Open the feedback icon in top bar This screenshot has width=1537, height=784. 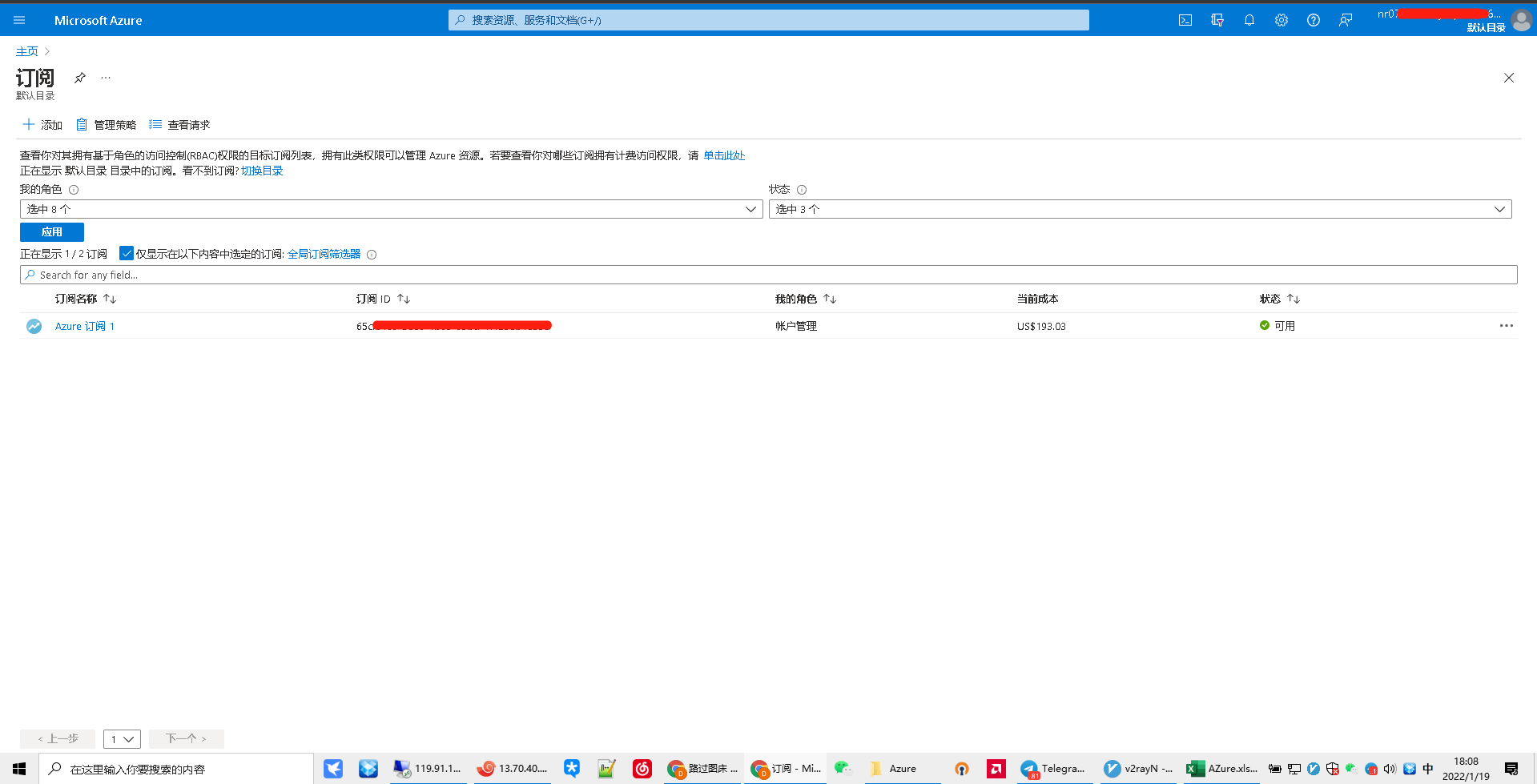(1346, 20)
